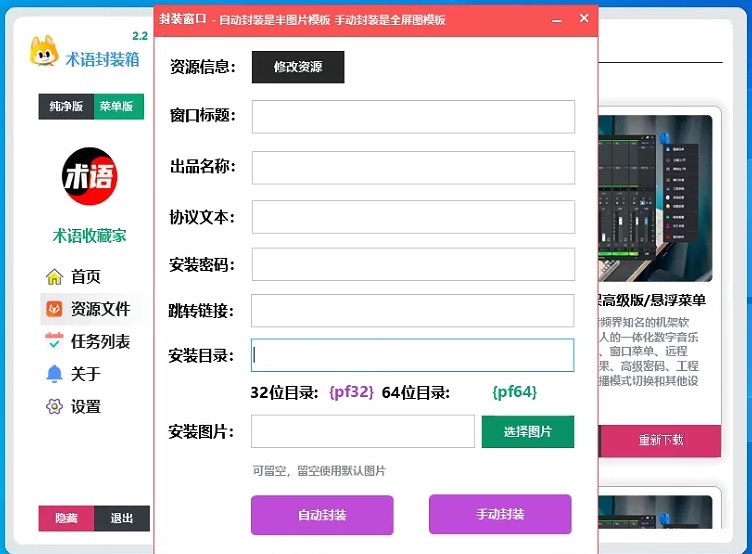Image resolution: width=752 pixels, height=554 pixels.
Task: Focus the 出品名称 input field
Action: (413, 167)
